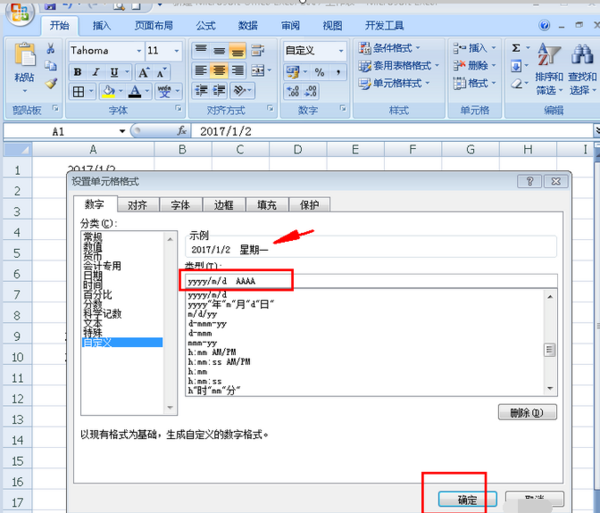Image resolution: width=600 pixels, height=513 pixels.
Task: Apply yellow fill color bucket
Action: click(x=108, y=91)
